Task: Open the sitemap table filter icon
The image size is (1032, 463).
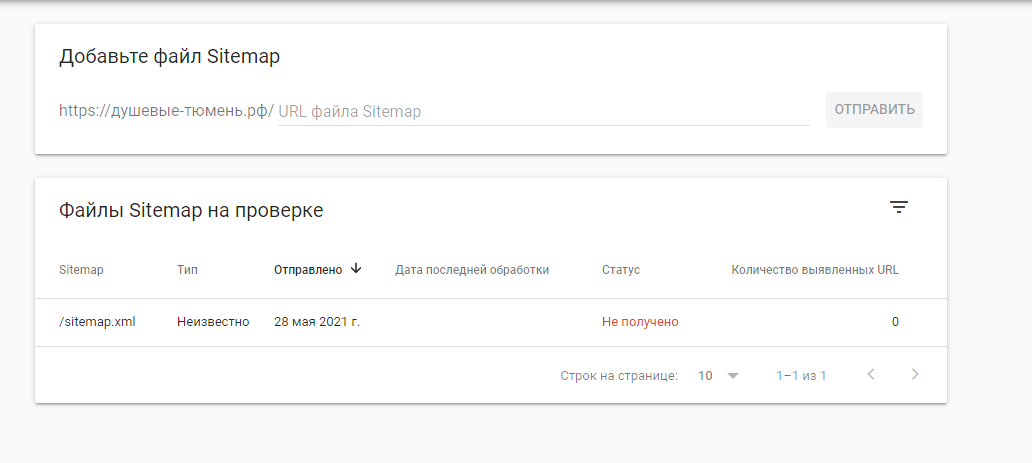Action: 899,207
